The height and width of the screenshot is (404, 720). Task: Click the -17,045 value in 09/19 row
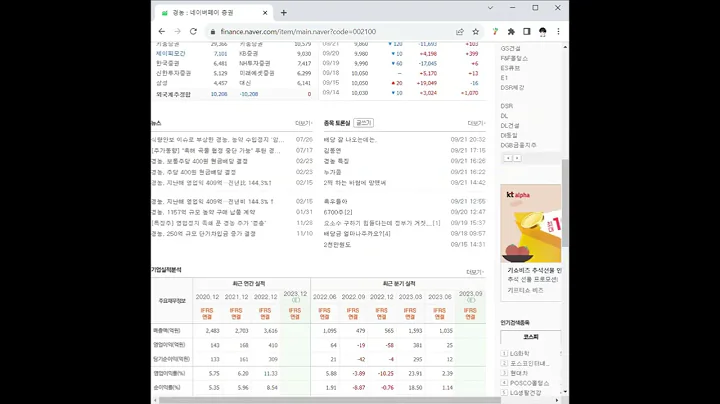coord(428,63)
